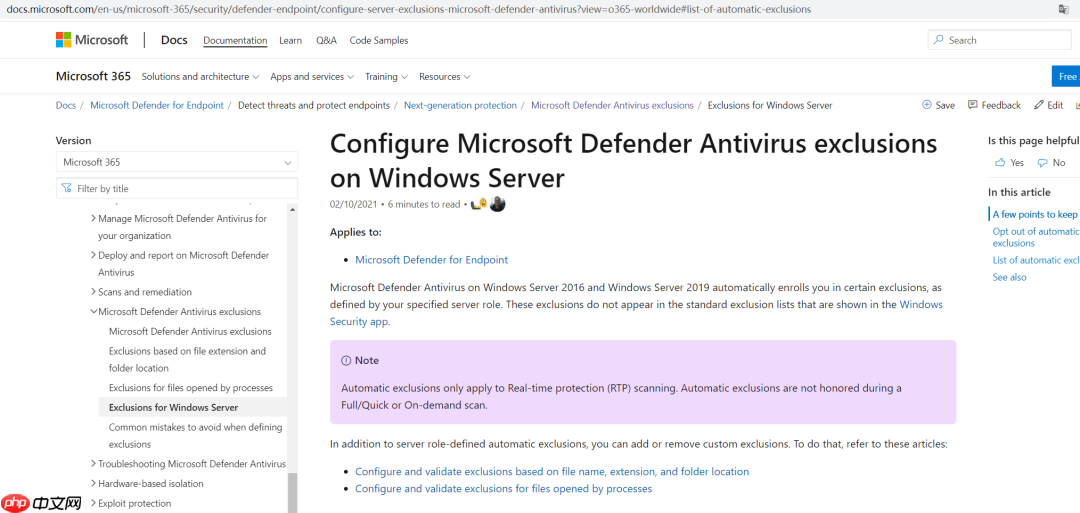The height and width of the screenshot is (513, 1080).
Task: Jump to See also section
Action: 1009,277
